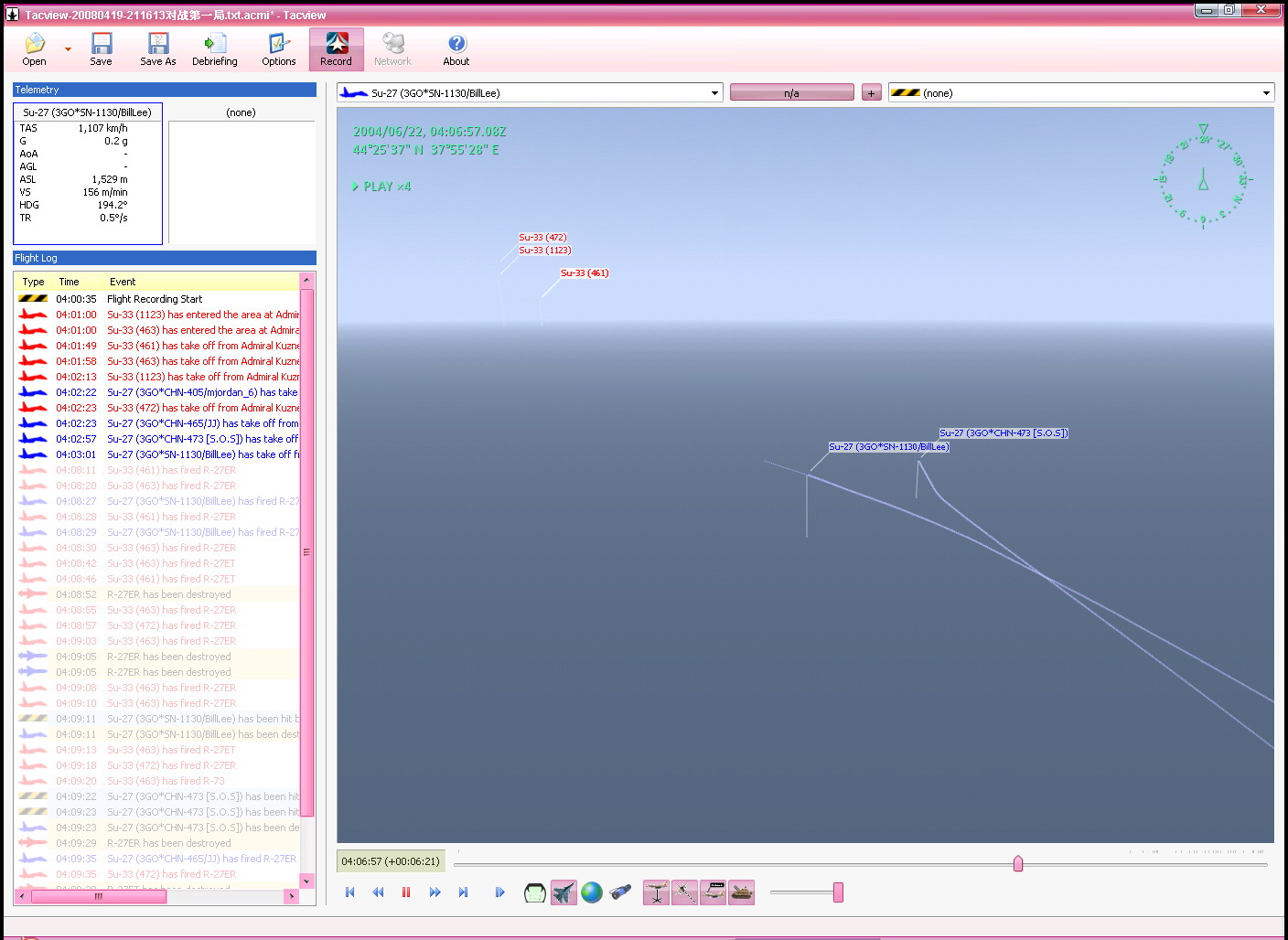Open the arrow menu beside Open
1288x940 pixels.
(68, 49)
